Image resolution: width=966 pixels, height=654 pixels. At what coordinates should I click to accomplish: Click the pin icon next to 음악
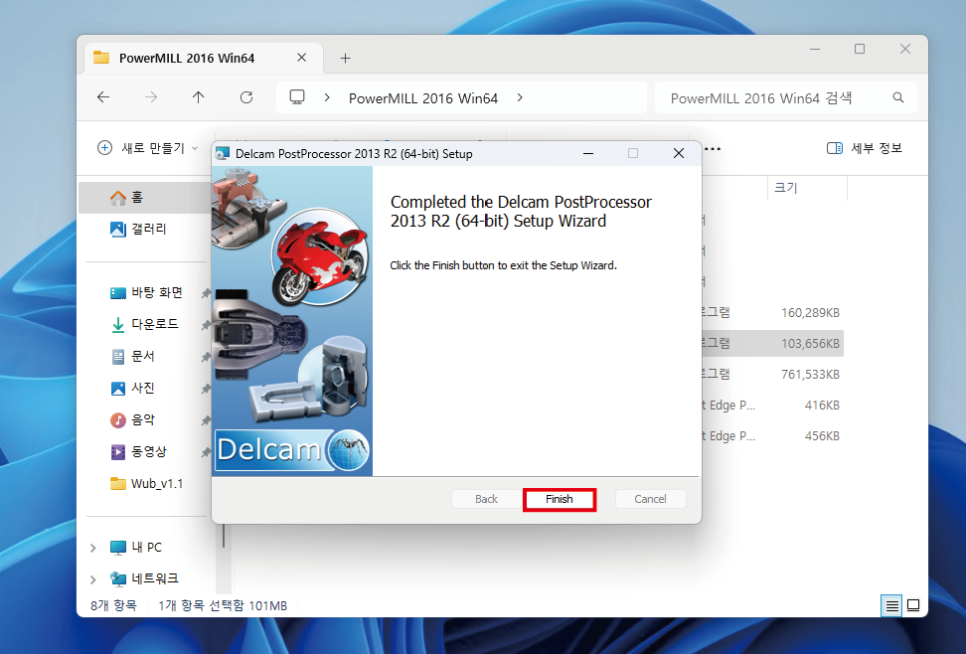206,421
